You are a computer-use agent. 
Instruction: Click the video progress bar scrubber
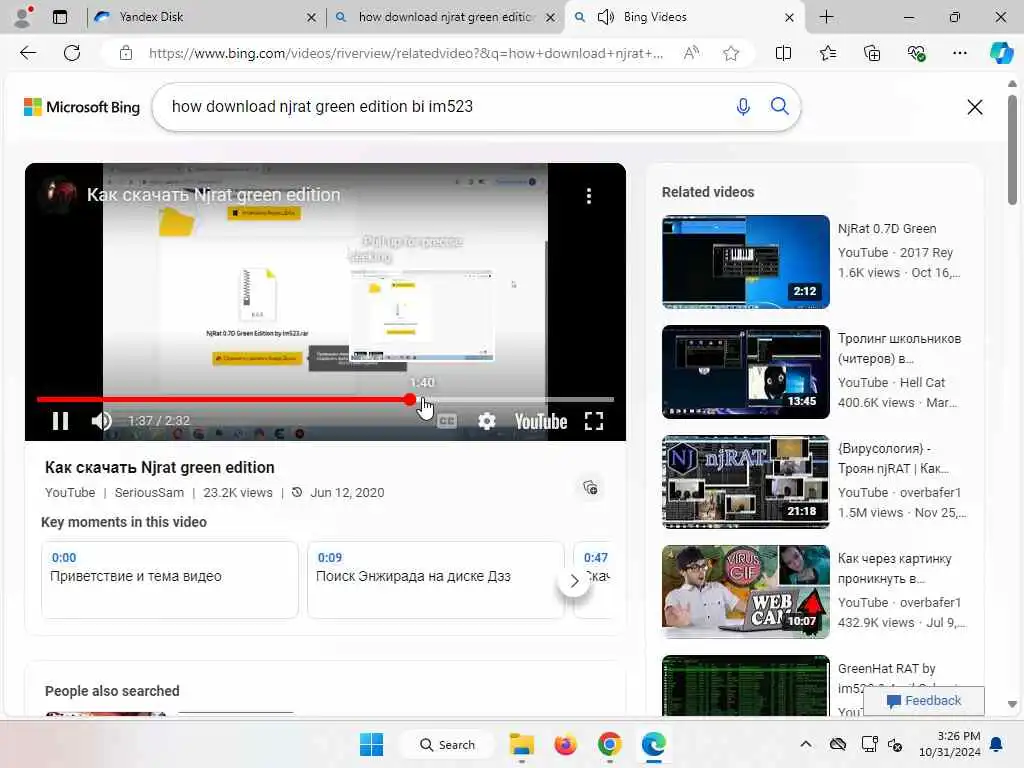[x=409, y=399]
